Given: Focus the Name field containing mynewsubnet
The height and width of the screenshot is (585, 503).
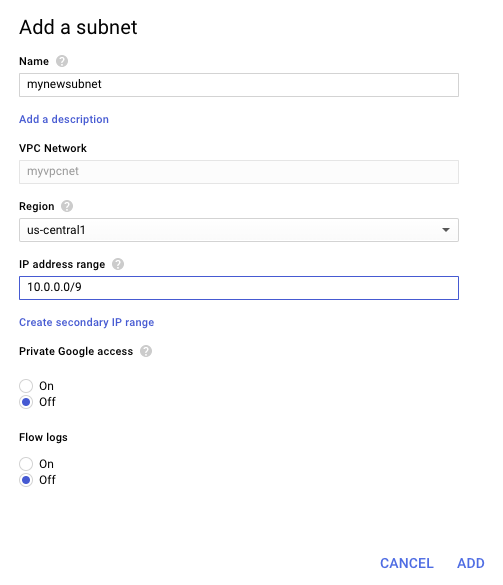Looking at the screenshot, I should [239, 85].
